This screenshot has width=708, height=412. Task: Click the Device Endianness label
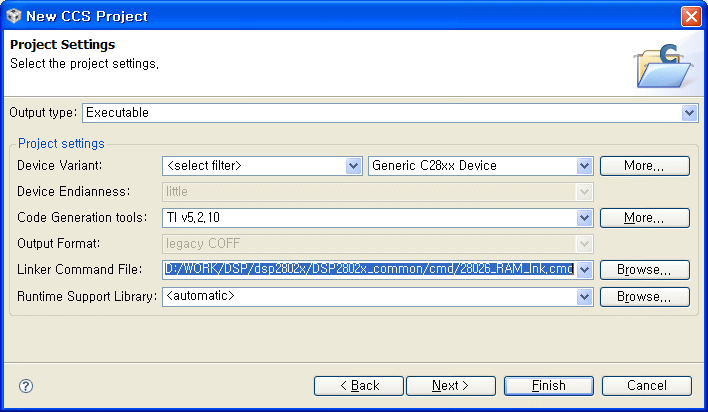point(74,192)
